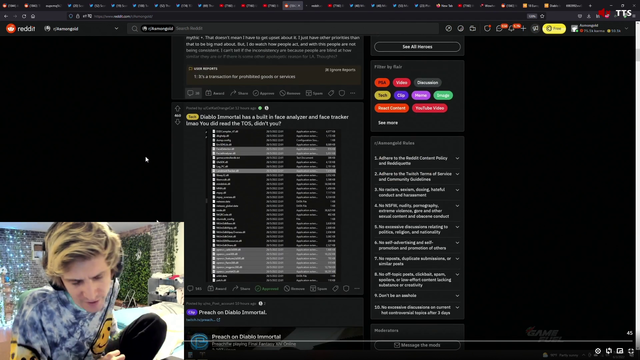Image resolution: width=640 pixels, height=360 pixels.
Task: Open the notifications bell in Reddit header
Action: tap(511, 29)
